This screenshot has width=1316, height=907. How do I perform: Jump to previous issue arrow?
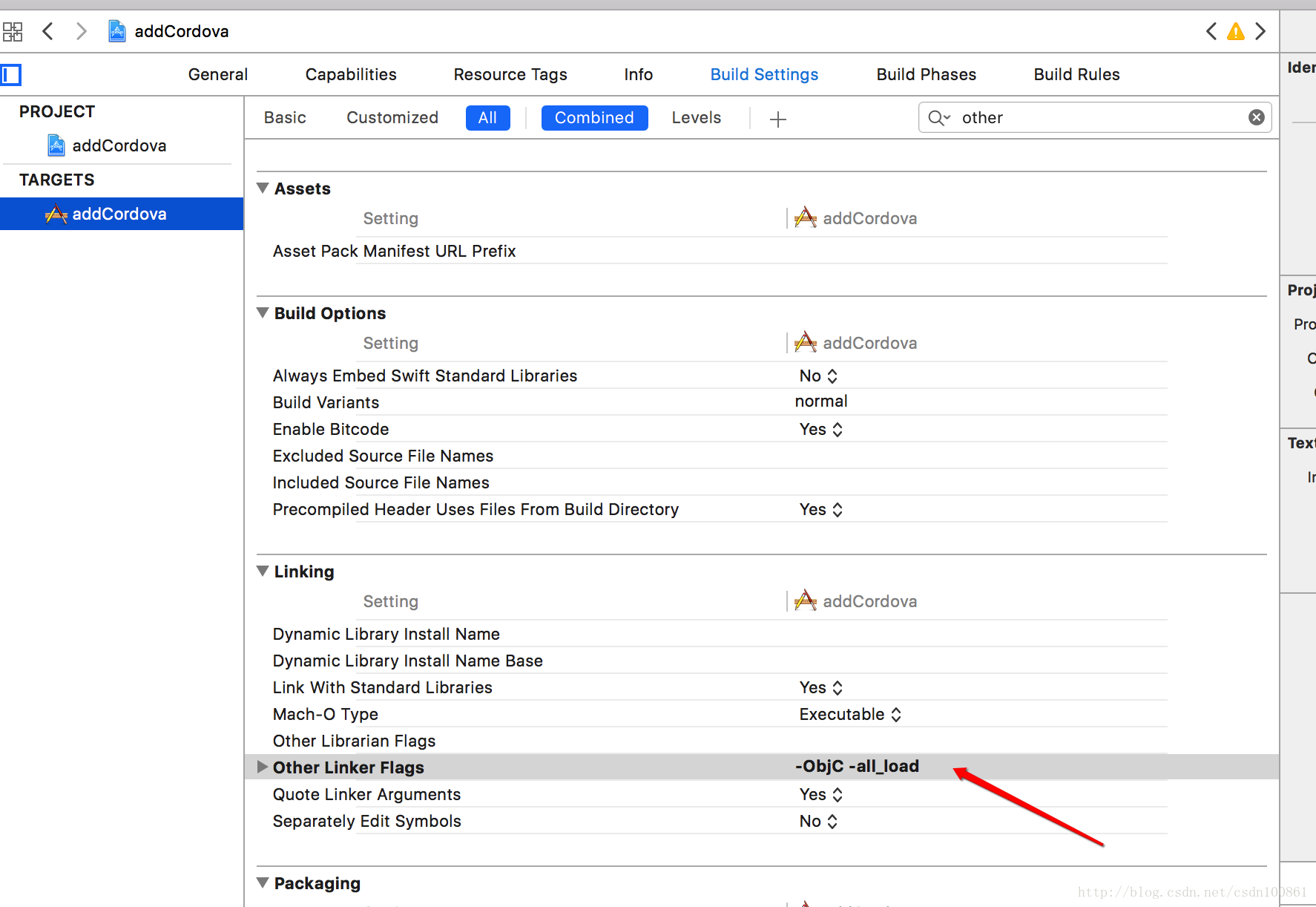point(1211,31)
